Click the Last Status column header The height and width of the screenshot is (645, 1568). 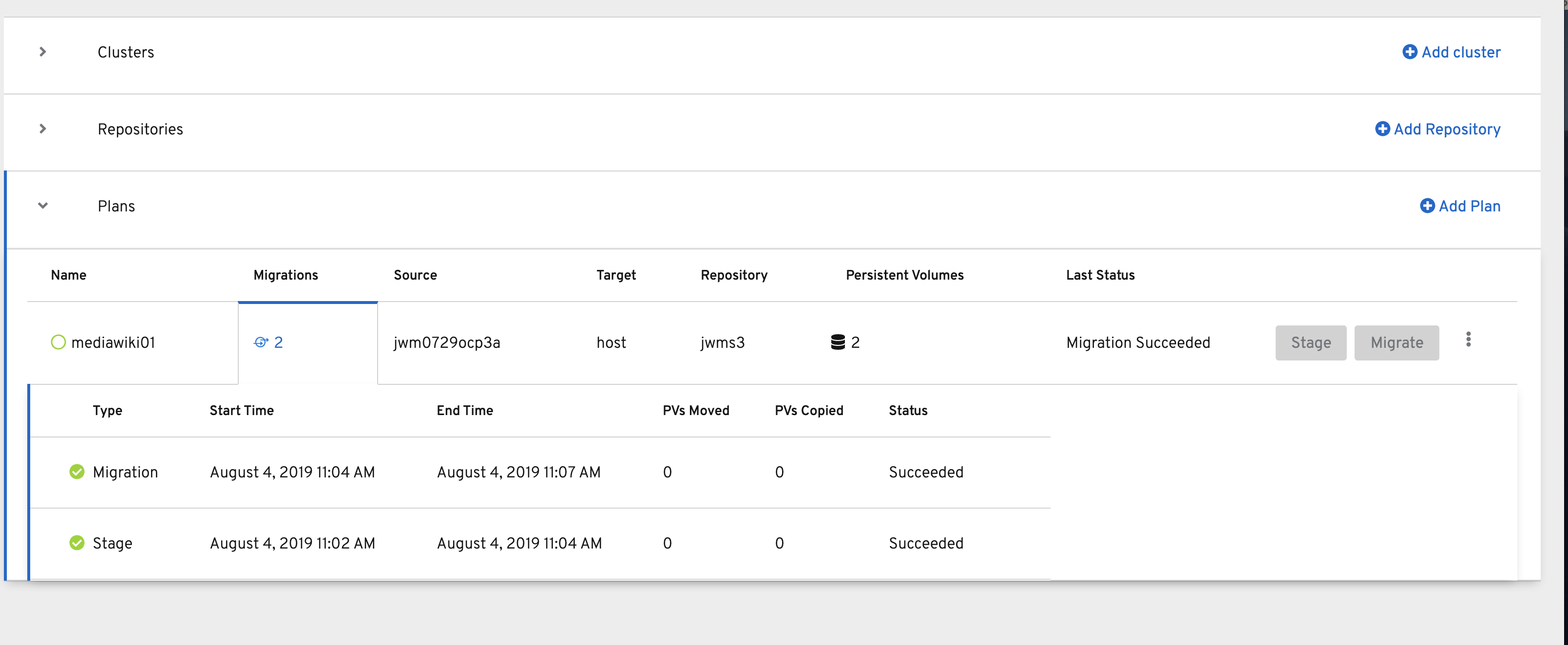pos(1101,275)
